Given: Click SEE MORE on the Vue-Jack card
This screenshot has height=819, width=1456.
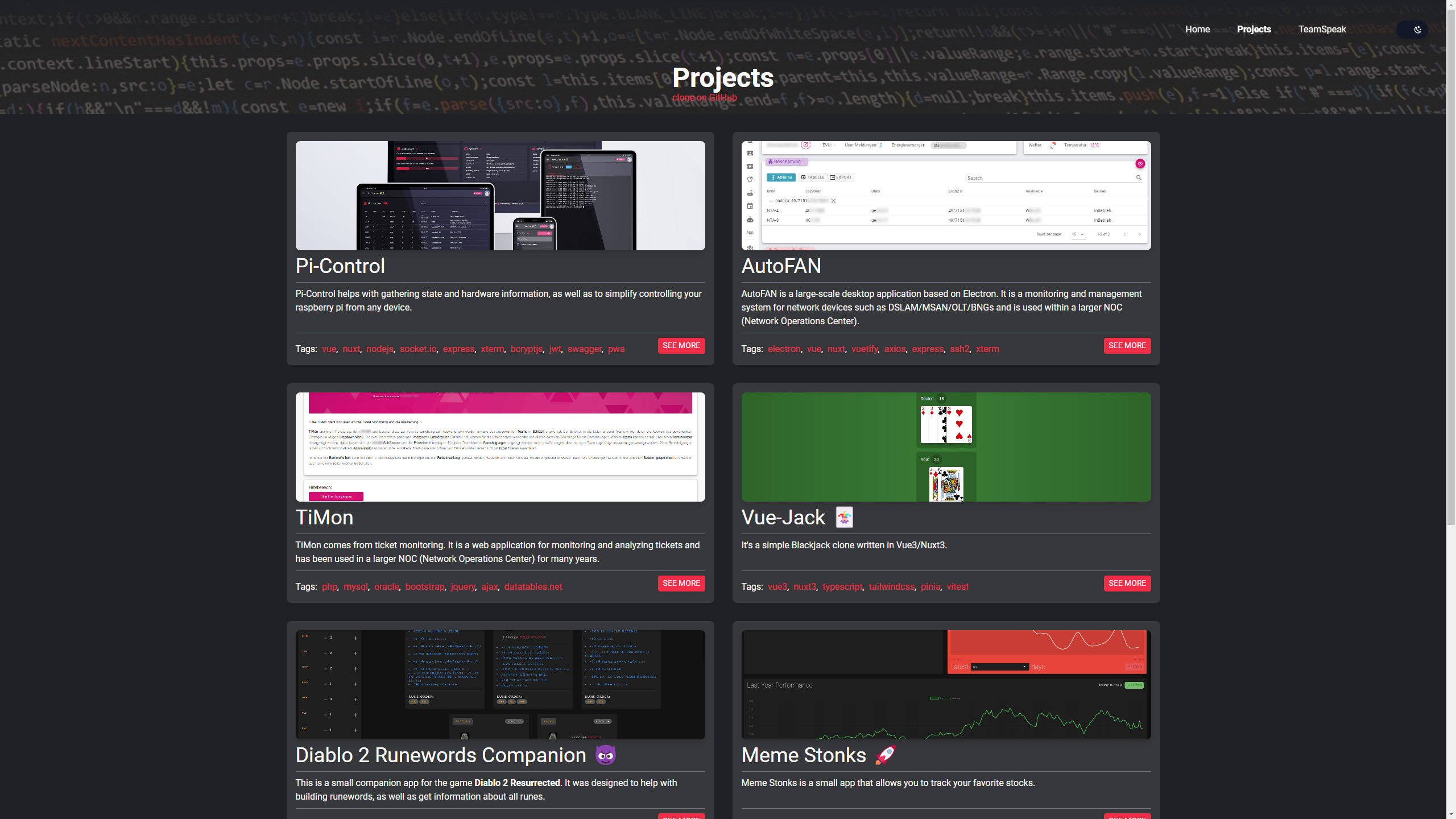Looking at the screenshot, I should [1127, 584].
